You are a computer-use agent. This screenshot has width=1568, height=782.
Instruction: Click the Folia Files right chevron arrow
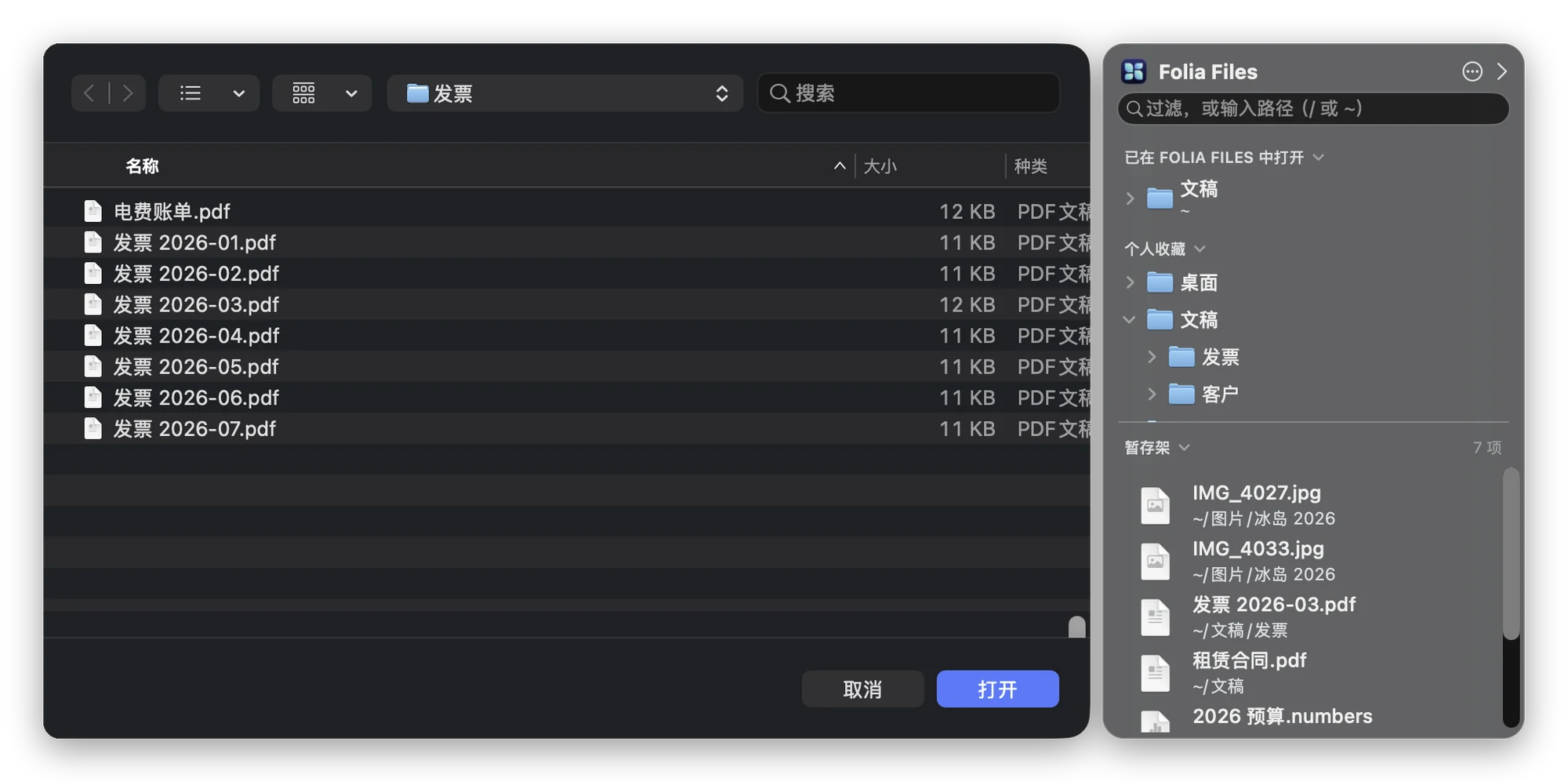click(x=1501, y=71)
